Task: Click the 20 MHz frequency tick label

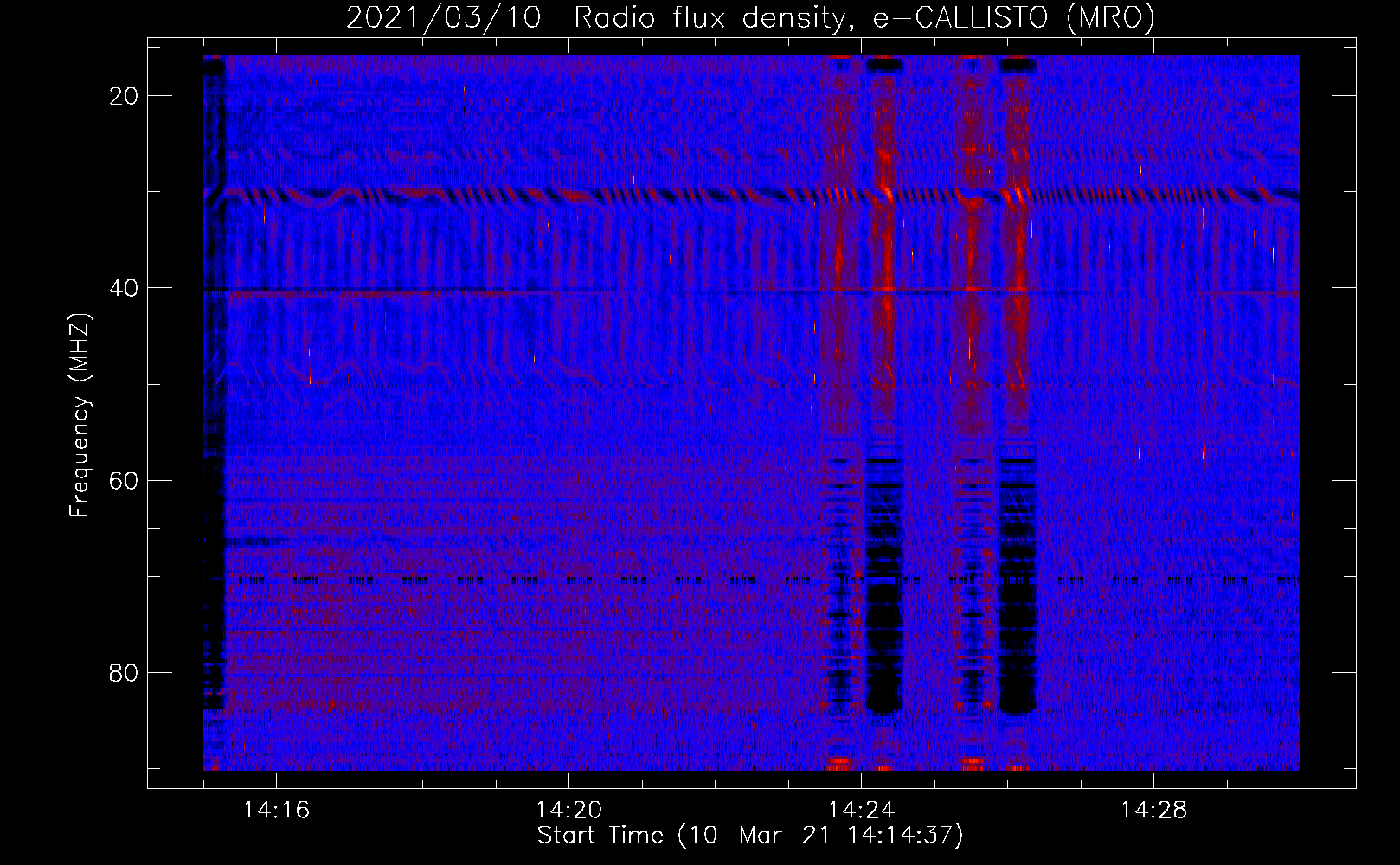Action: 124,96
